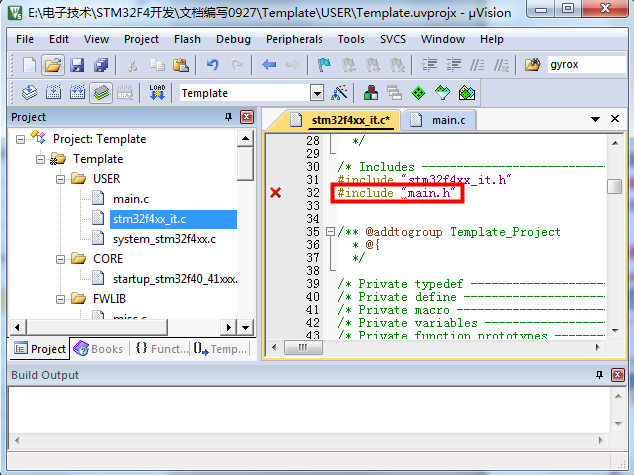Click the error marker on line 32
The height and width of the screenshot is (475, 634).
click(275, 193)
